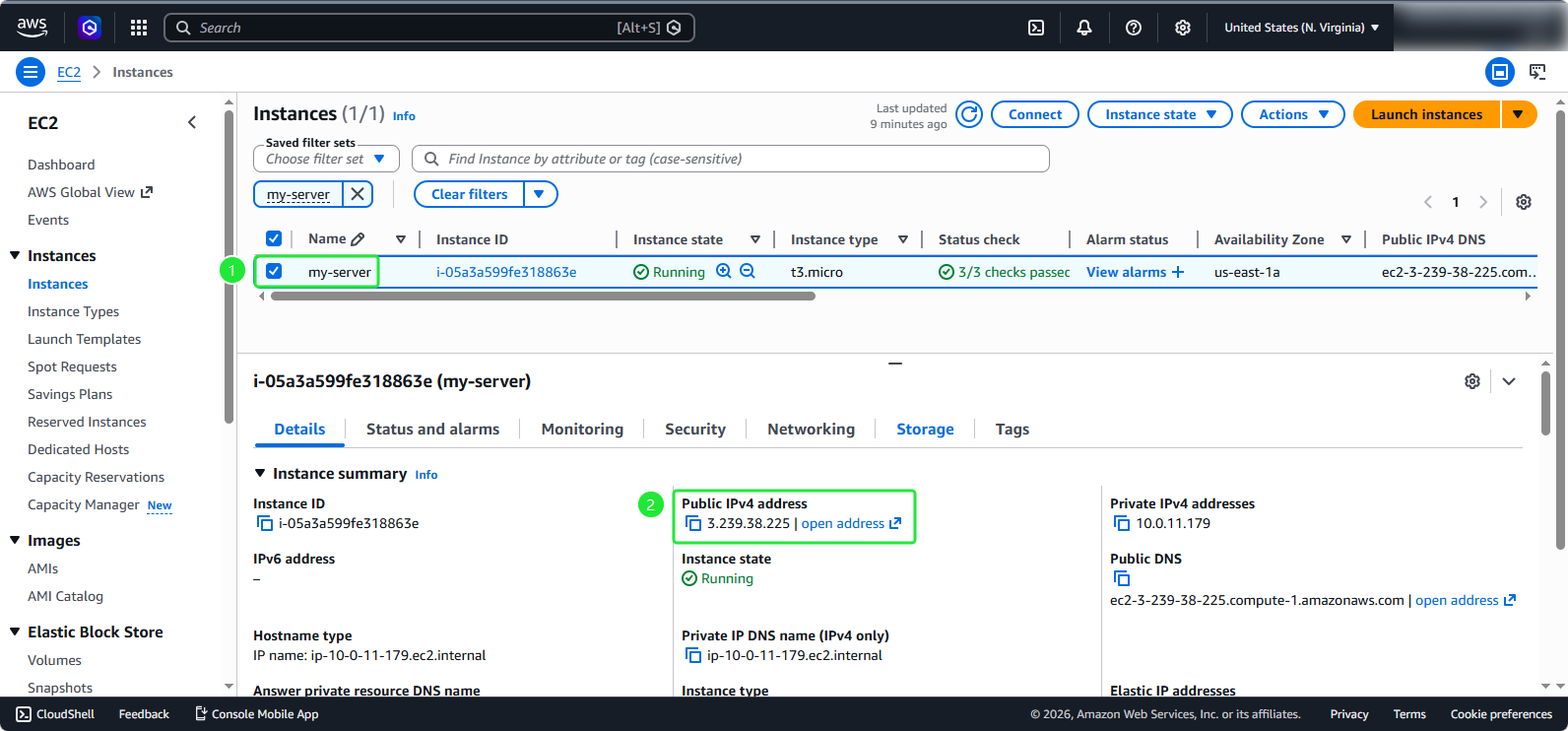The image size is (1568, 731).
Task: Open the Choose filter set dropdown
Action: click(x=326, y=159)
